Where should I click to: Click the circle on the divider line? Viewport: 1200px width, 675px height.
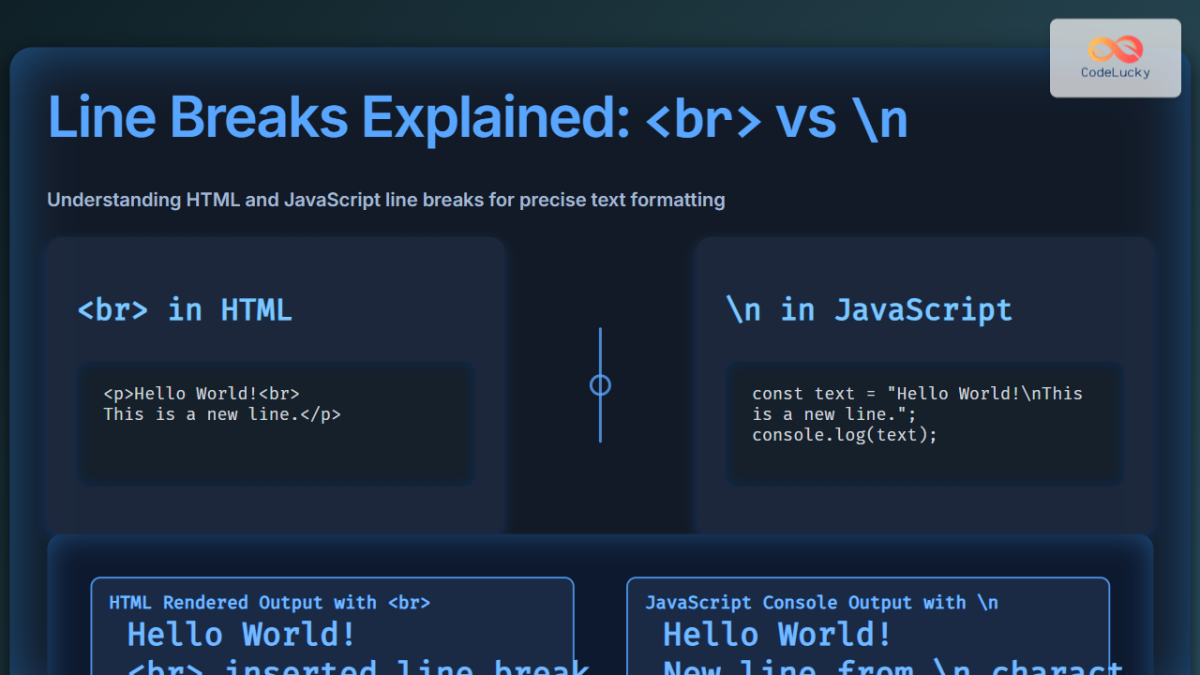coord(600,383)
